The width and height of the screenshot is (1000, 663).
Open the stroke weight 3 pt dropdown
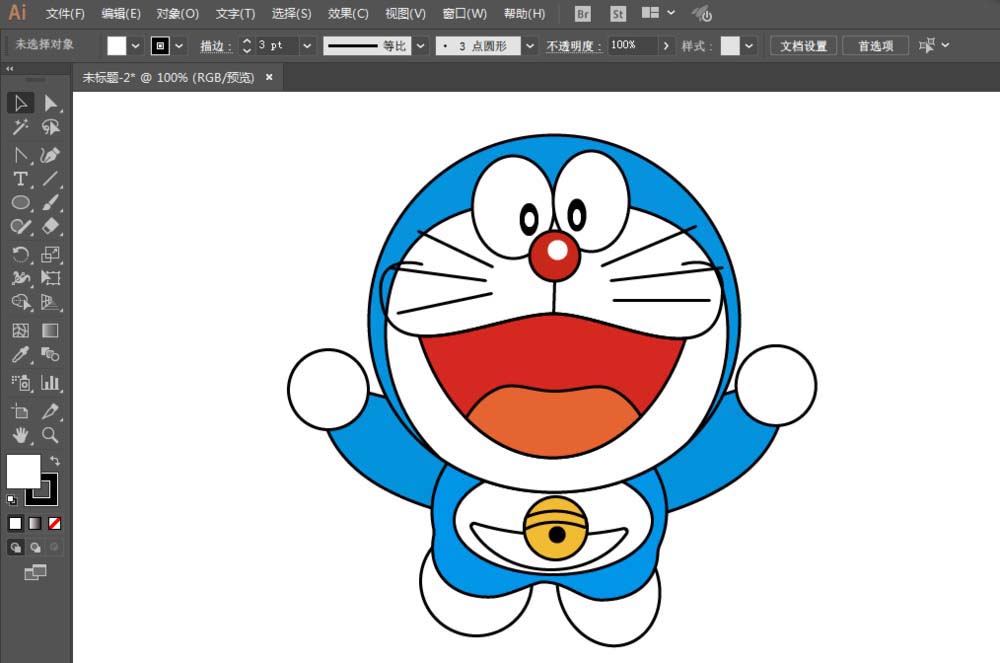click(x=307, y=46)
